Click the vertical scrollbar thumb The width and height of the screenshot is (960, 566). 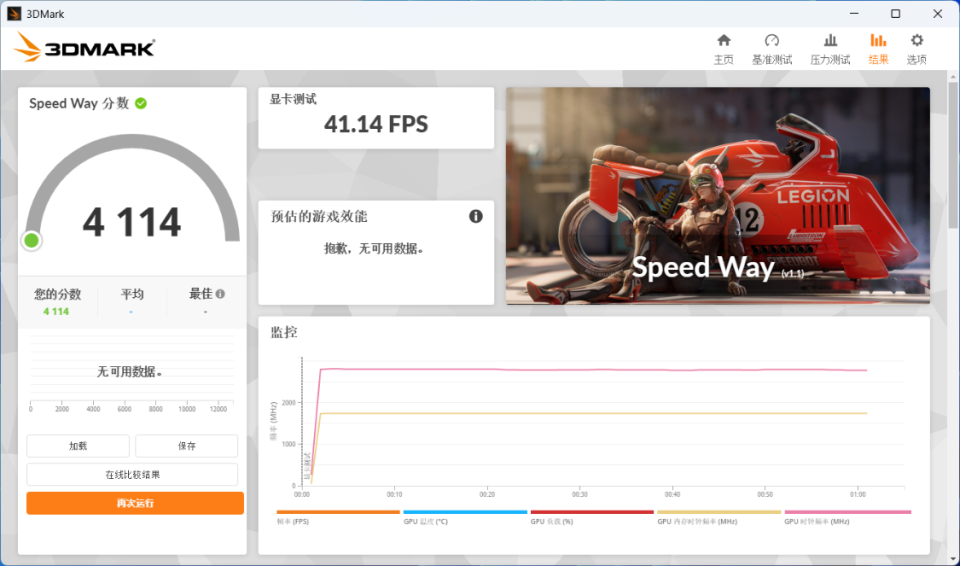click(x=953, y=154)
